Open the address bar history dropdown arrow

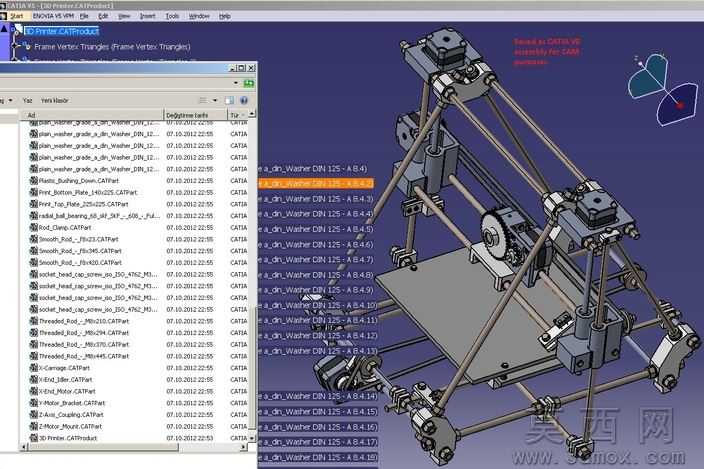point(236,83)
